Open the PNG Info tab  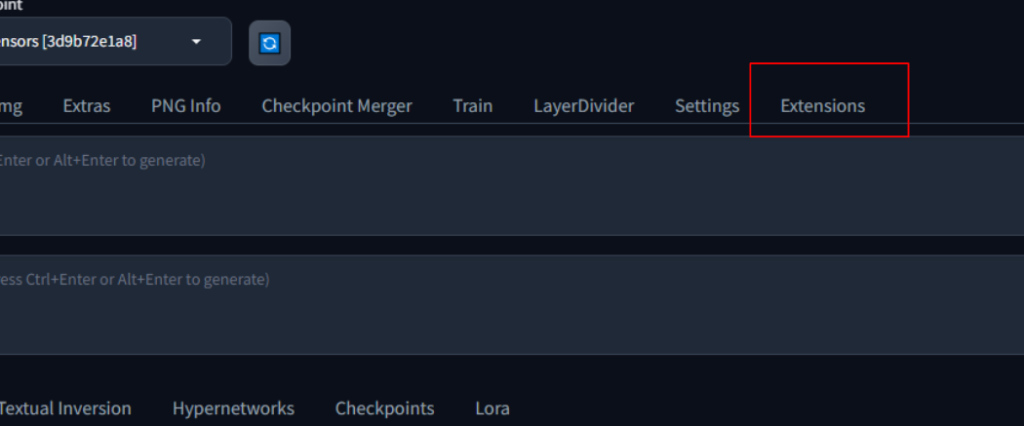click(x=186, y=106)
